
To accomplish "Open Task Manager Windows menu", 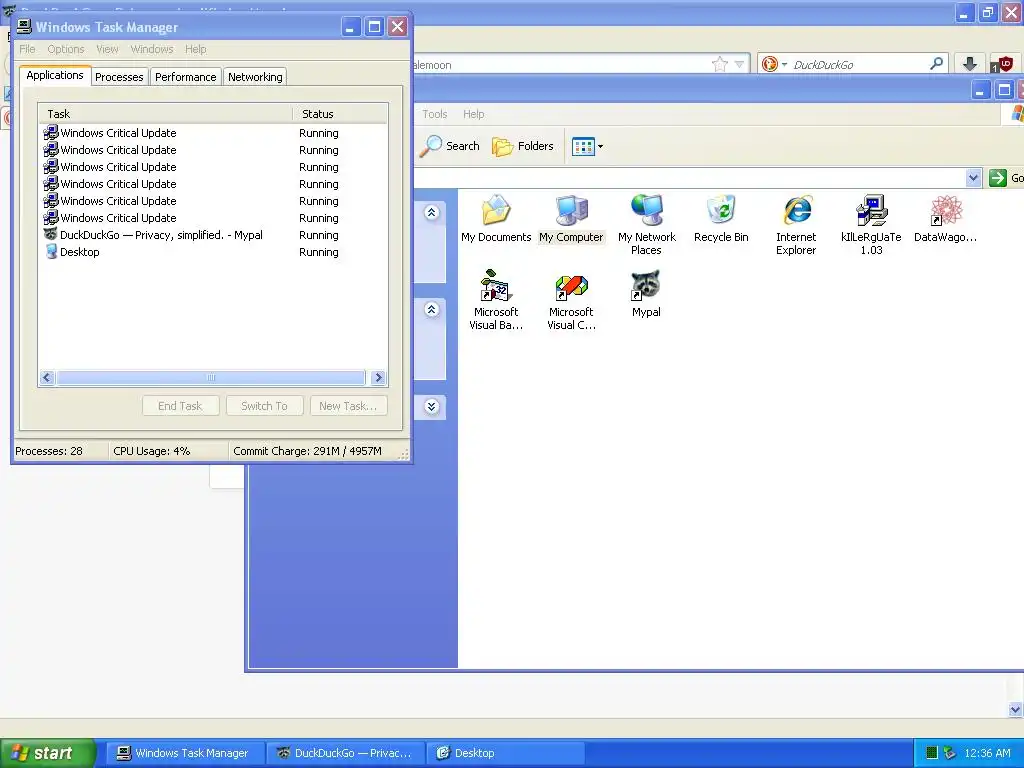I will [152, 49].
